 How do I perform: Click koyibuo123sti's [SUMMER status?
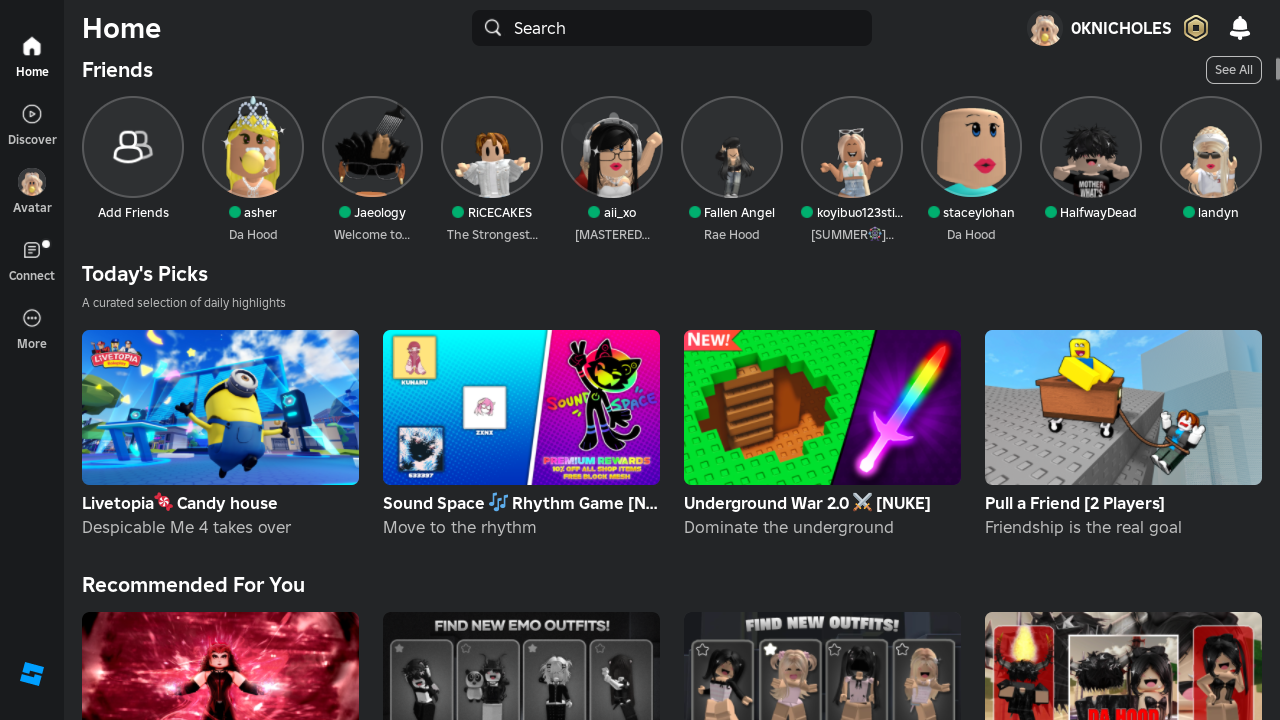[852, 235]
